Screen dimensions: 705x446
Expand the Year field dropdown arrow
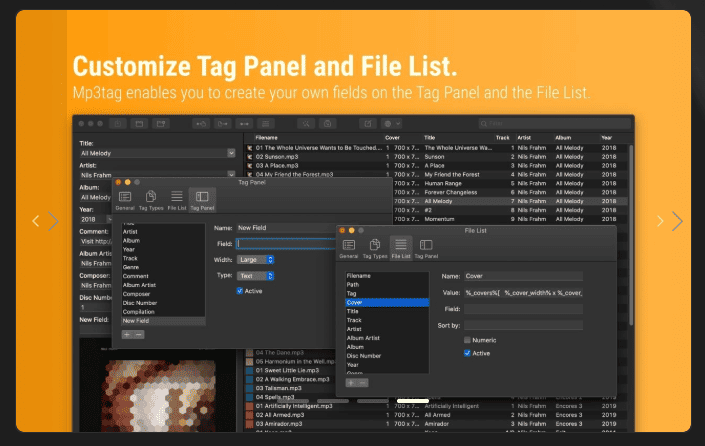coord(109,219)
